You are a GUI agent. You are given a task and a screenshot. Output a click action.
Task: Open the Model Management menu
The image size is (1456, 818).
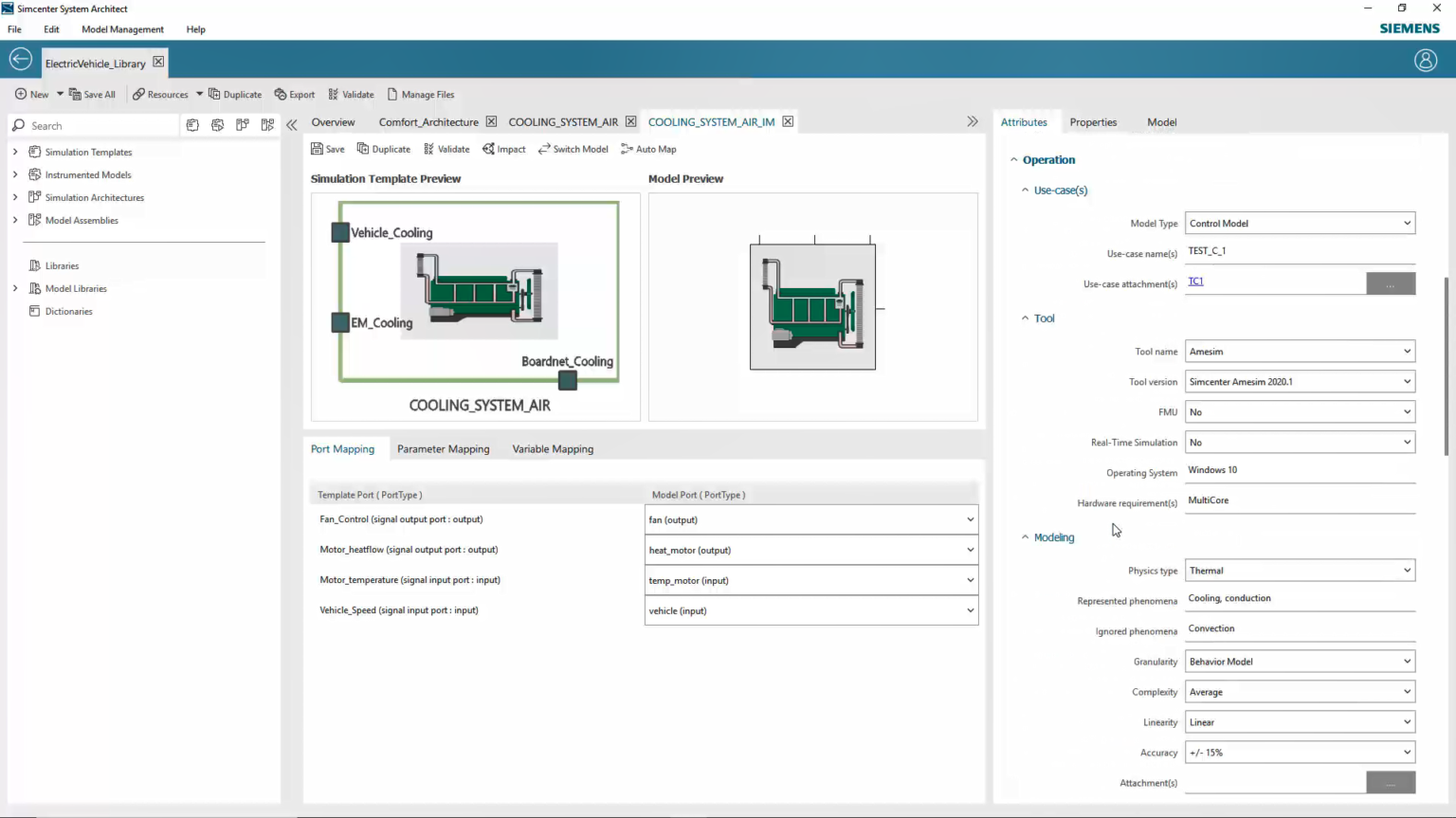(x=122, y=29)
